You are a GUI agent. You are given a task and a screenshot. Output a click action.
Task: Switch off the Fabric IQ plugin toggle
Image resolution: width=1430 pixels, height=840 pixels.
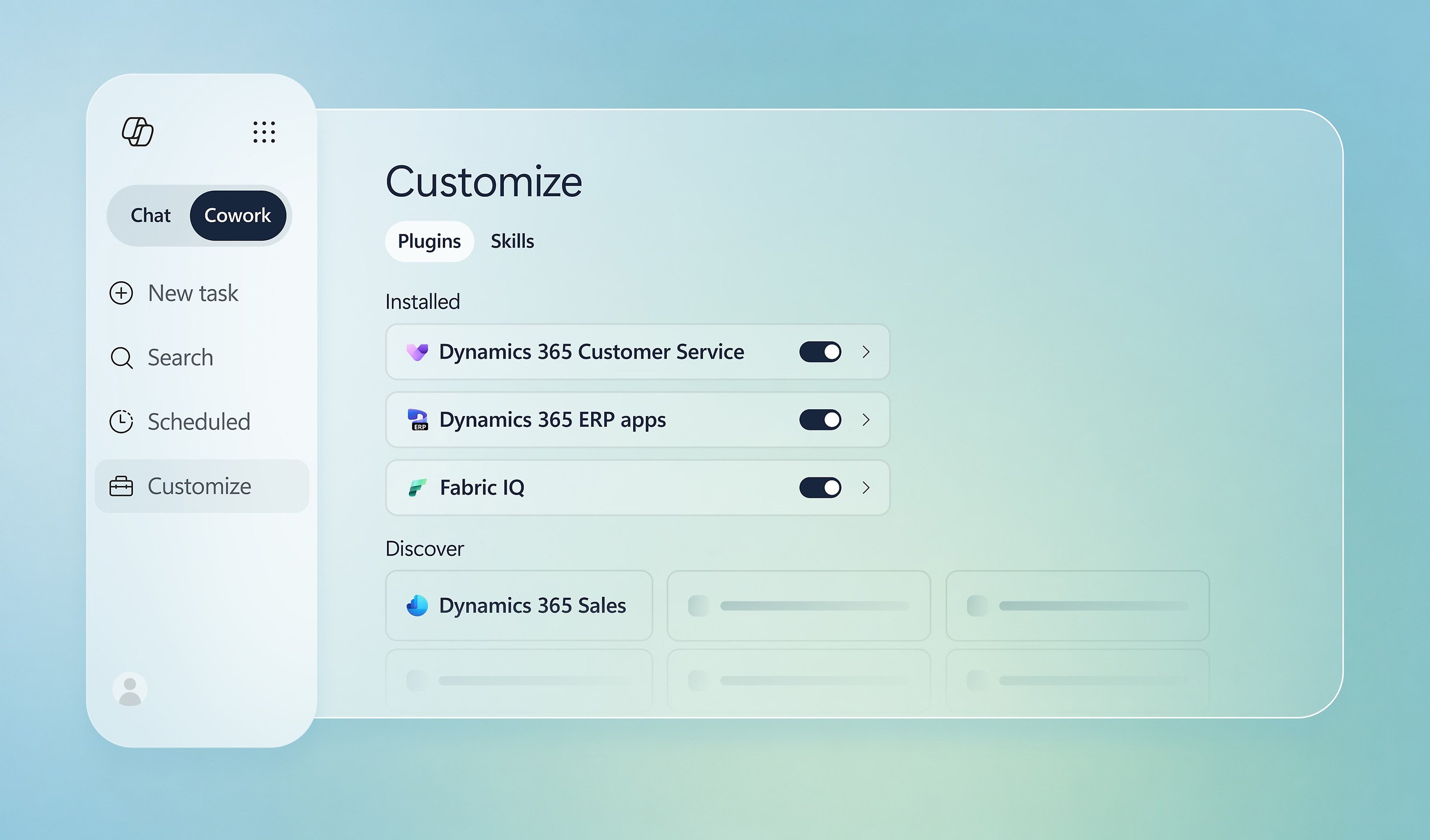[x=820, y=487]
